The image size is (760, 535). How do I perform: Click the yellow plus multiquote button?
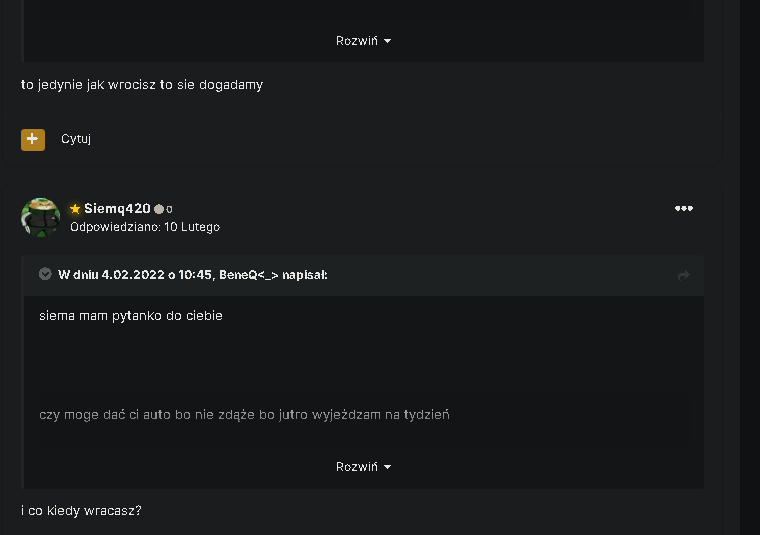click(x=33, y=140)
